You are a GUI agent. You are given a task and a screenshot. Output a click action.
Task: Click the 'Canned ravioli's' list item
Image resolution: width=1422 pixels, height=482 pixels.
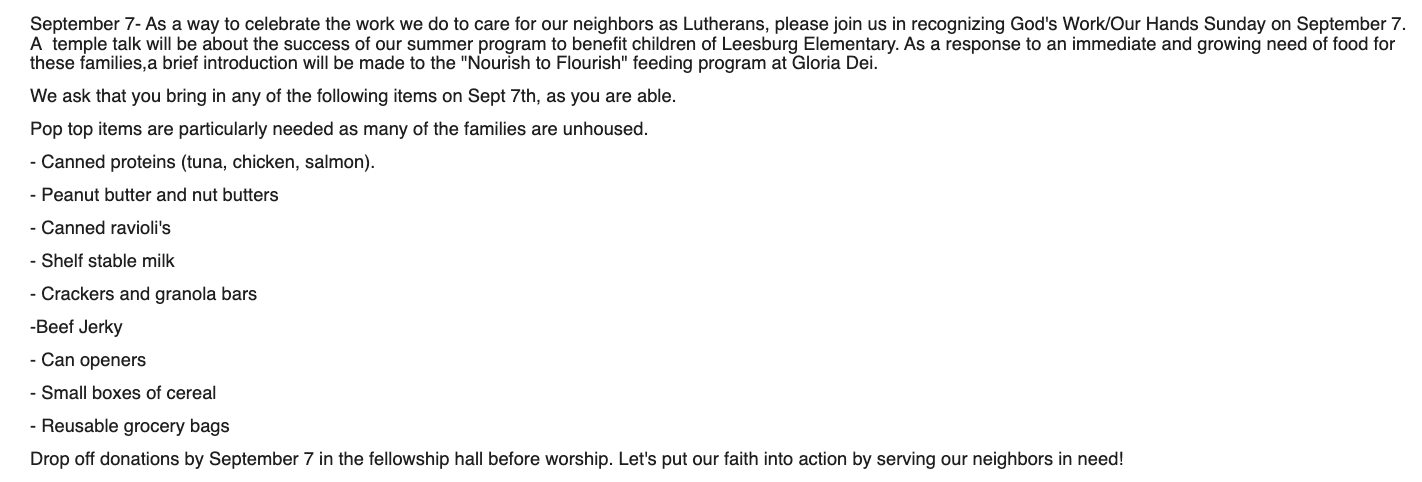click(x=100, y=228)
